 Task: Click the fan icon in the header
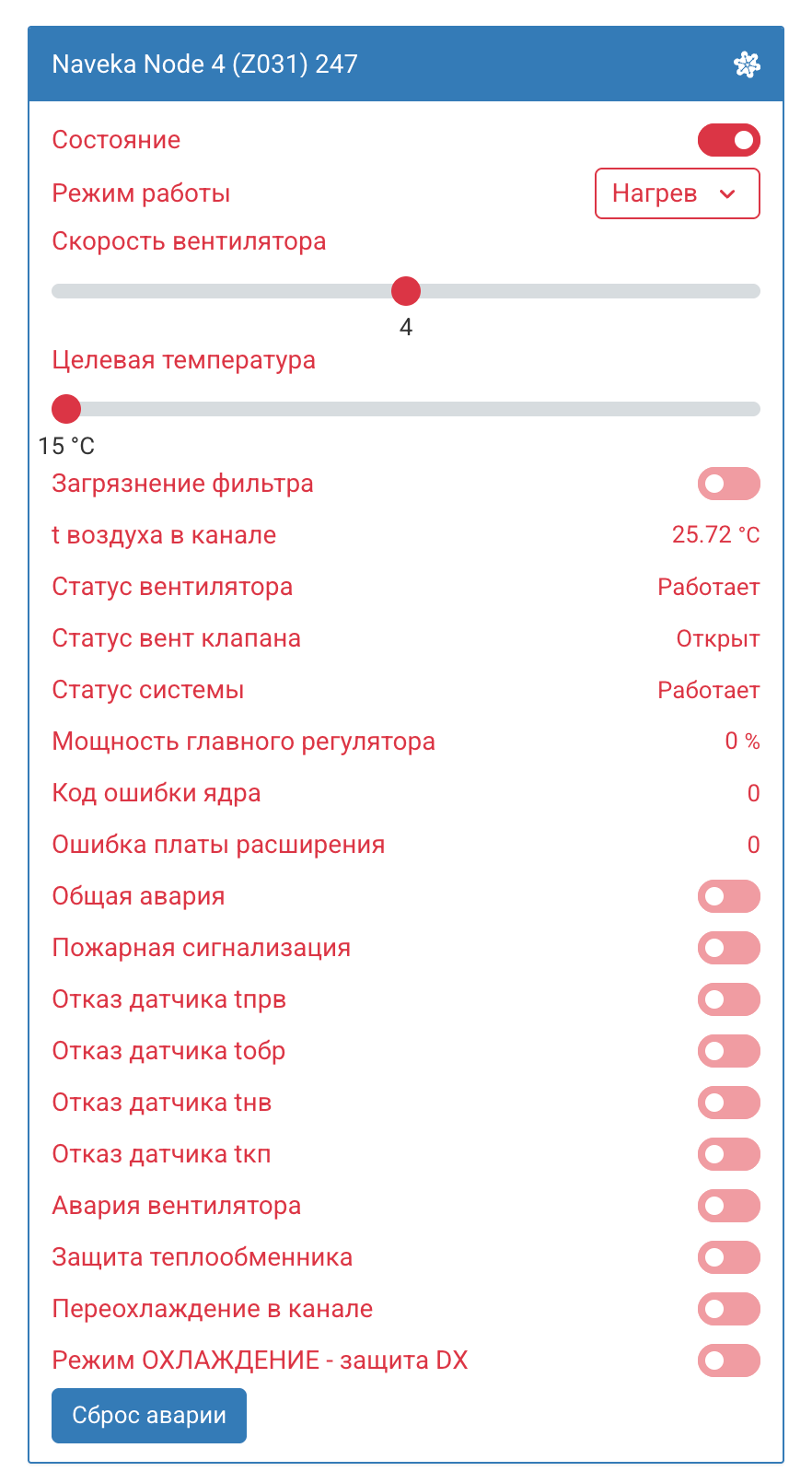(x=747, y=64)
